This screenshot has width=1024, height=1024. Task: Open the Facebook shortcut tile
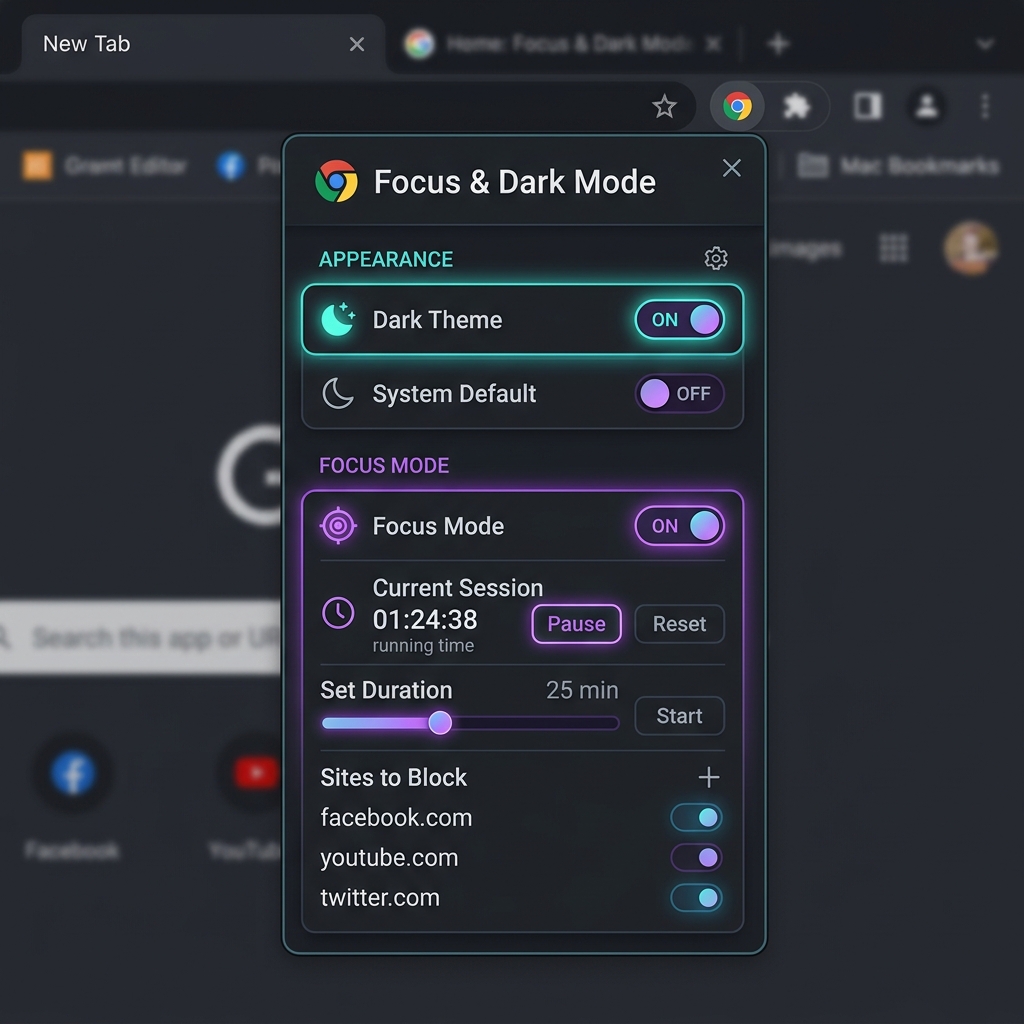pos(72,796)
